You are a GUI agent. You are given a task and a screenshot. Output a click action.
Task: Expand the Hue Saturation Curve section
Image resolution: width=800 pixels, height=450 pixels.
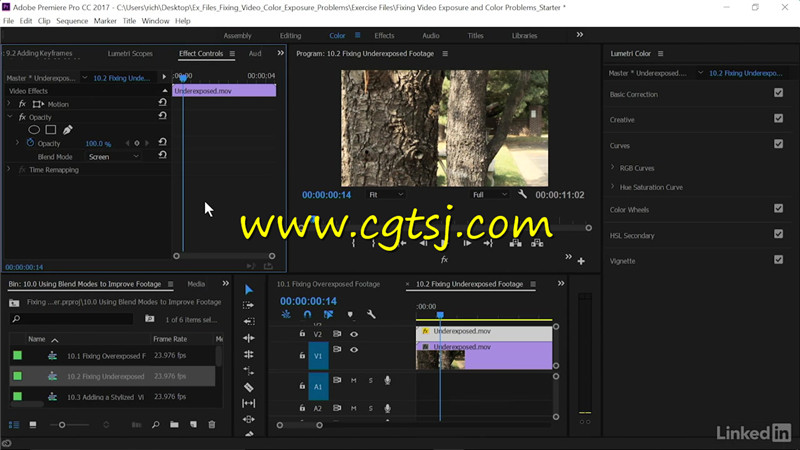pyautogui.click(x=612, y=187)
